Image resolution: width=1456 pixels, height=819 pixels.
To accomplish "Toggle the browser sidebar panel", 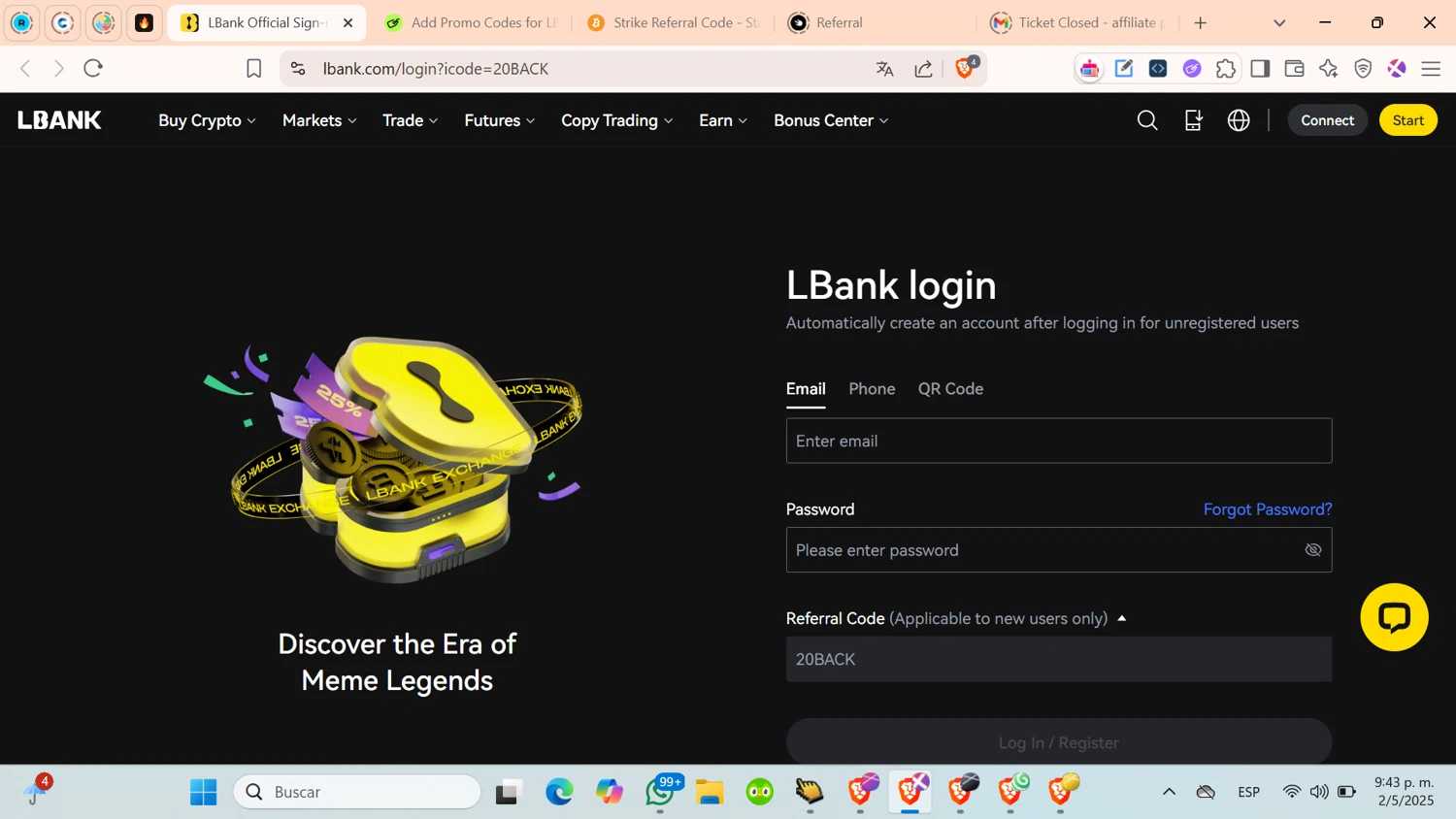I will [1260, 69].
